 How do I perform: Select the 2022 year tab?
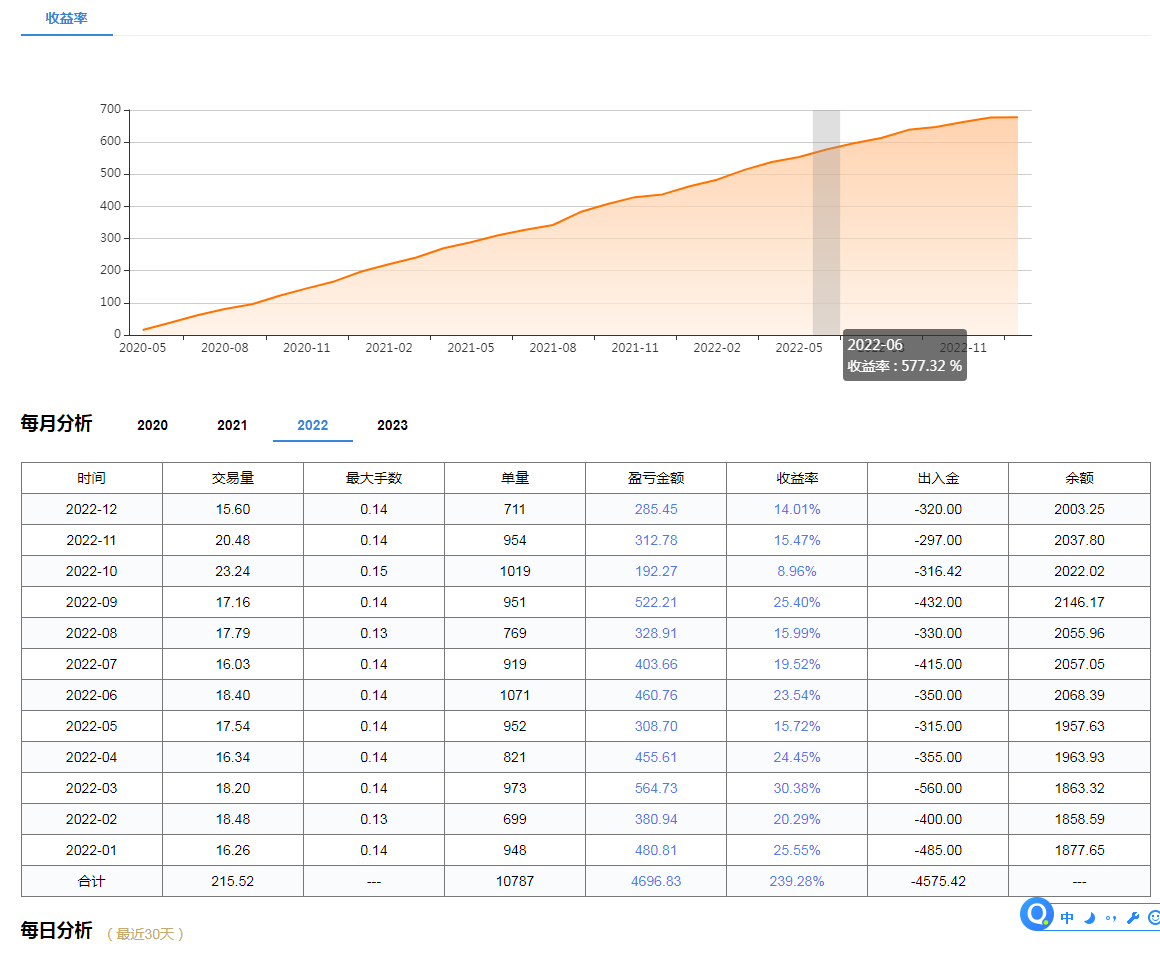pos(312,425)
